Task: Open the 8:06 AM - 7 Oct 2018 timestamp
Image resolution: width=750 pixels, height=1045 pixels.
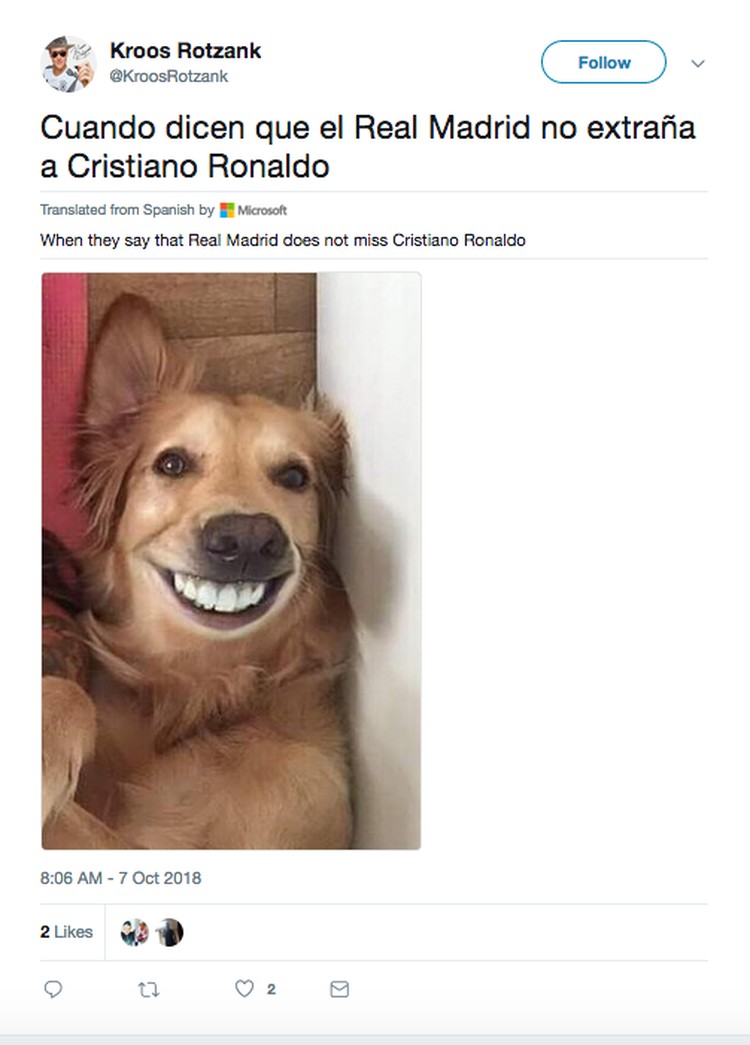Action: pyautogui.click(x=121, y=878)
